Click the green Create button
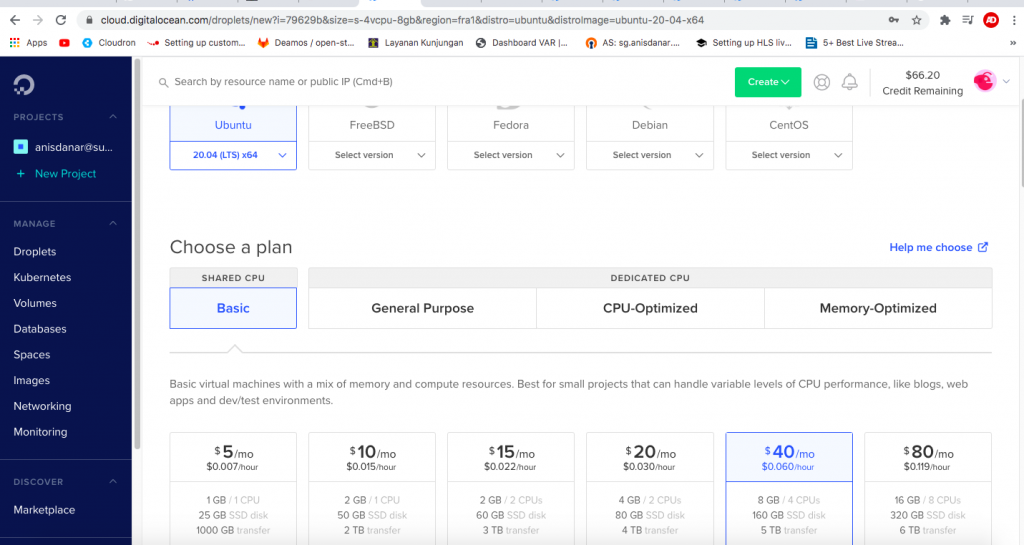Image resolution: width=1024 pixels, height=545 pixels. pyautogui.click(x=768, y=82)
